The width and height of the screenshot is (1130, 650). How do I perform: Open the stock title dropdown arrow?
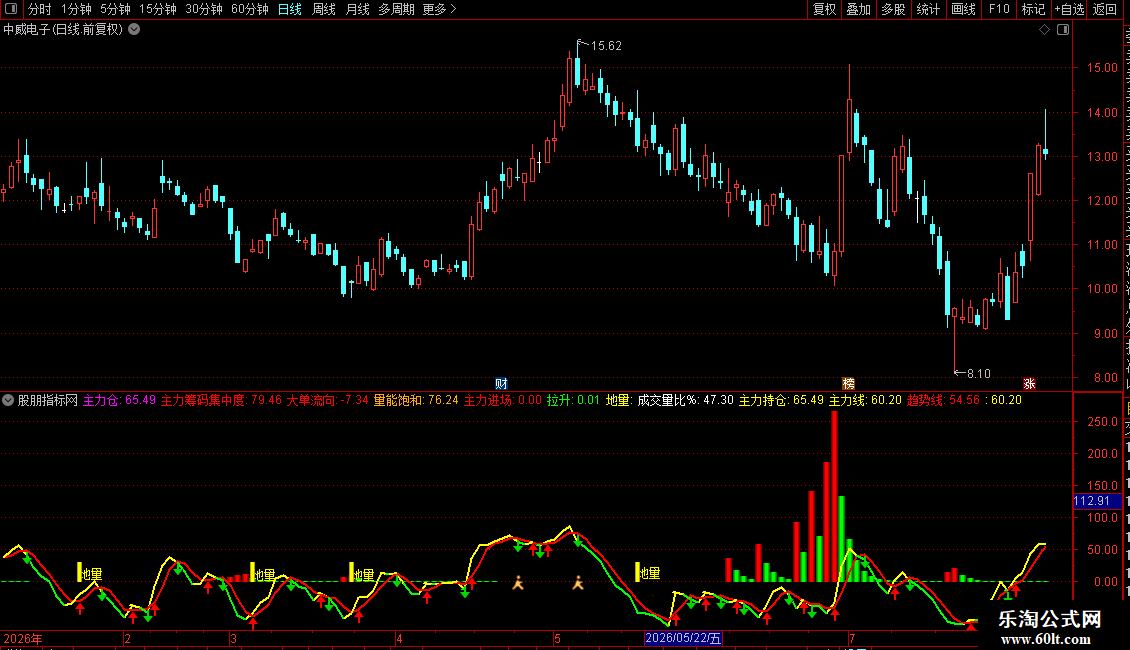click(x=134, y=30)
